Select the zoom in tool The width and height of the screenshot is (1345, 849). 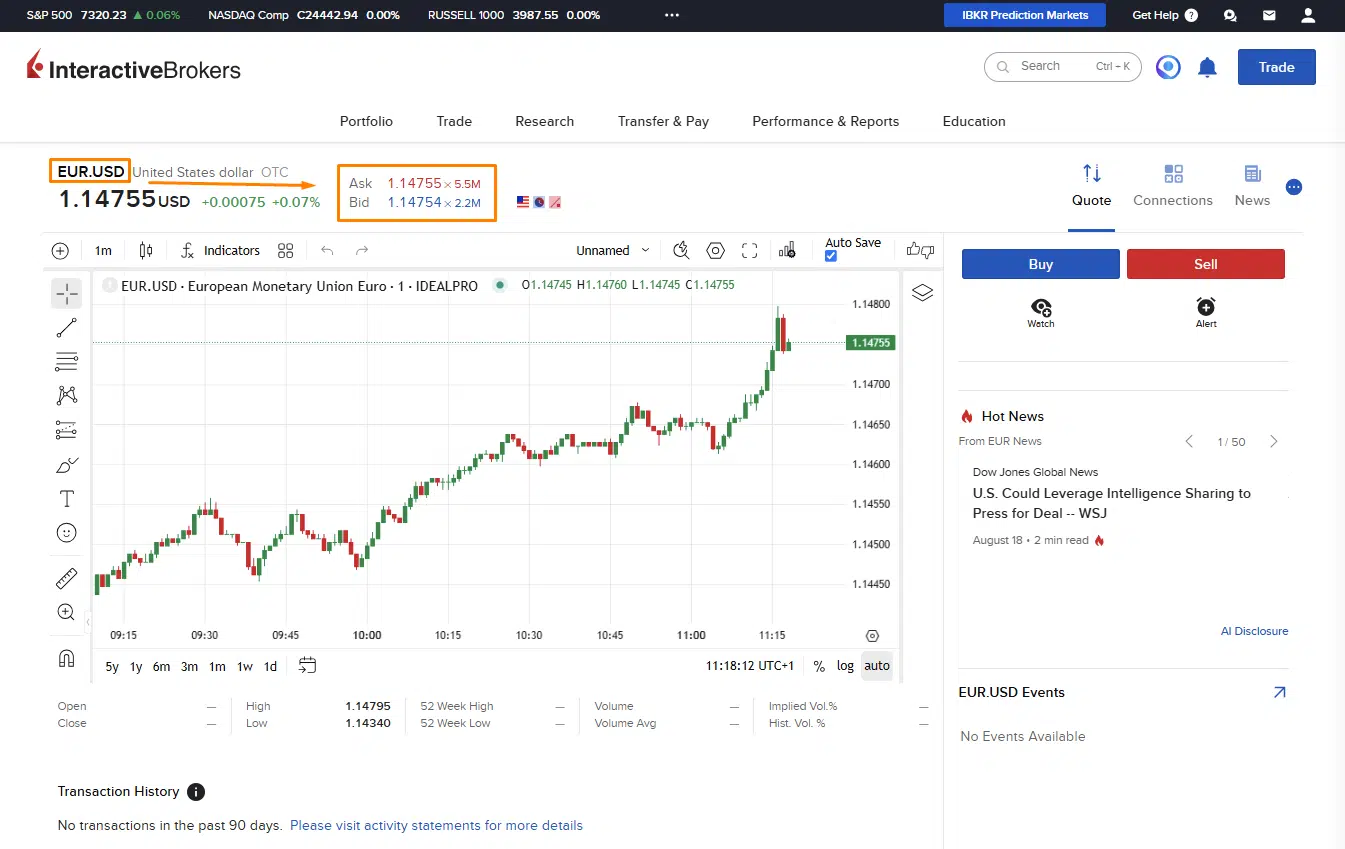[67, 612]
